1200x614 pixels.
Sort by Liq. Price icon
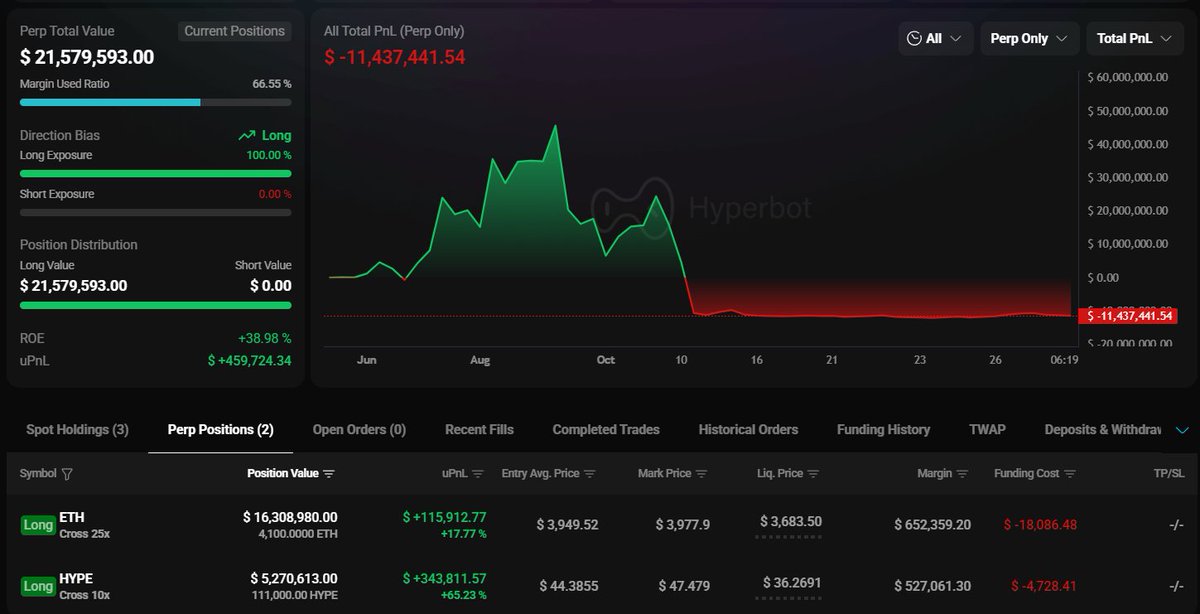(813, 474)
